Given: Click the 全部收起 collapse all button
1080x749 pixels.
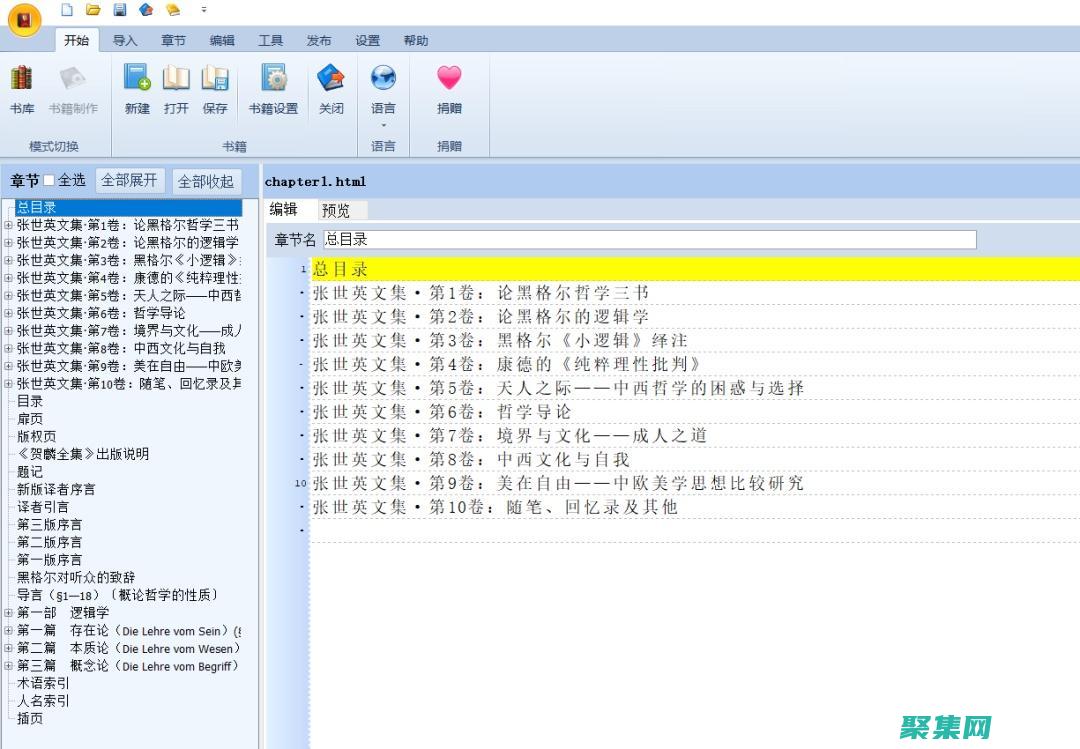Looking at the screenshot, I should point(205,182).
